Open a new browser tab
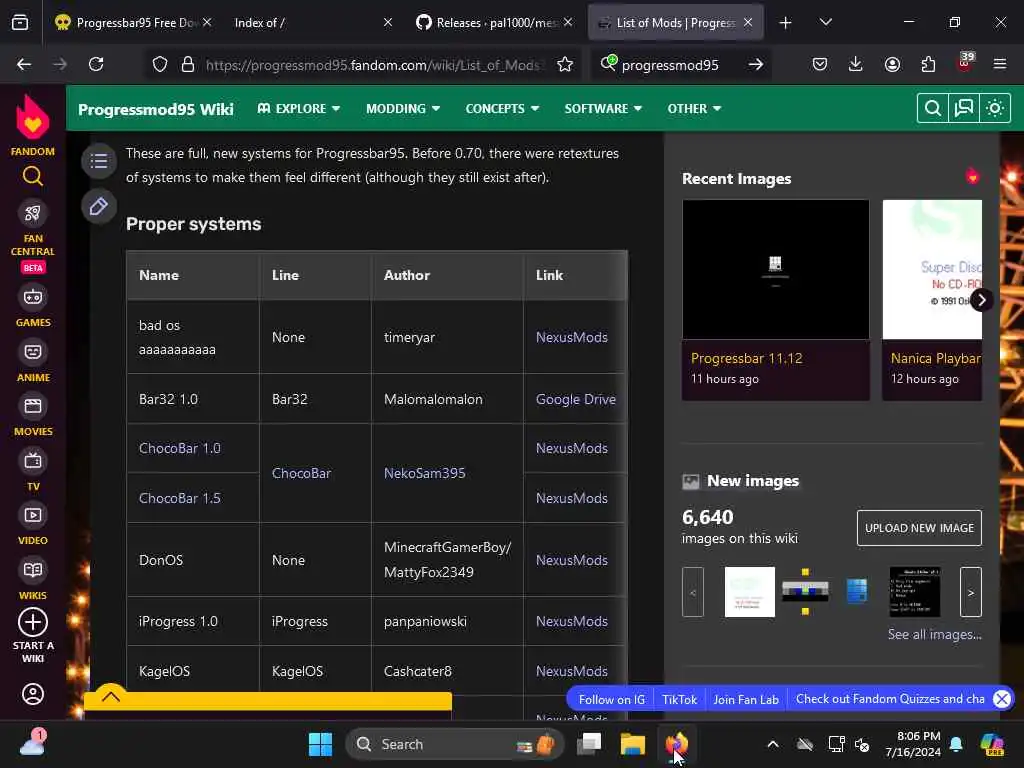This screenshot has height=768, width=1024. (x=786, y=23)
